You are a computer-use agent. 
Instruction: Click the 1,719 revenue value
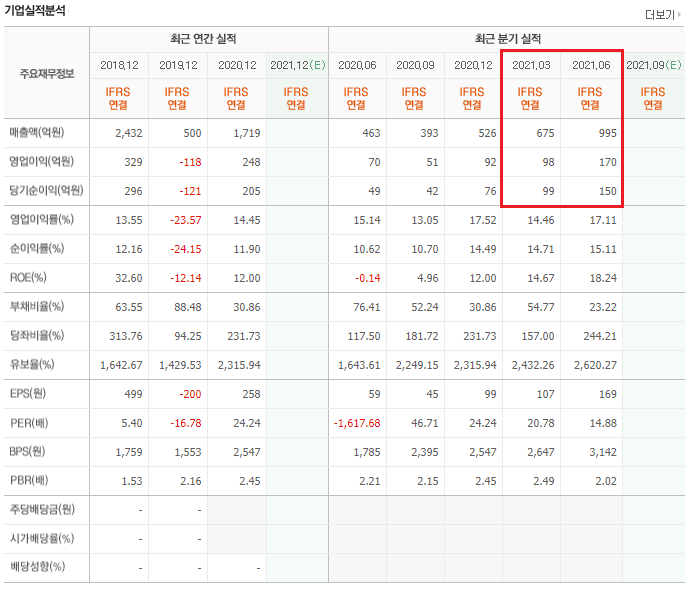click(x=247, y=133)
